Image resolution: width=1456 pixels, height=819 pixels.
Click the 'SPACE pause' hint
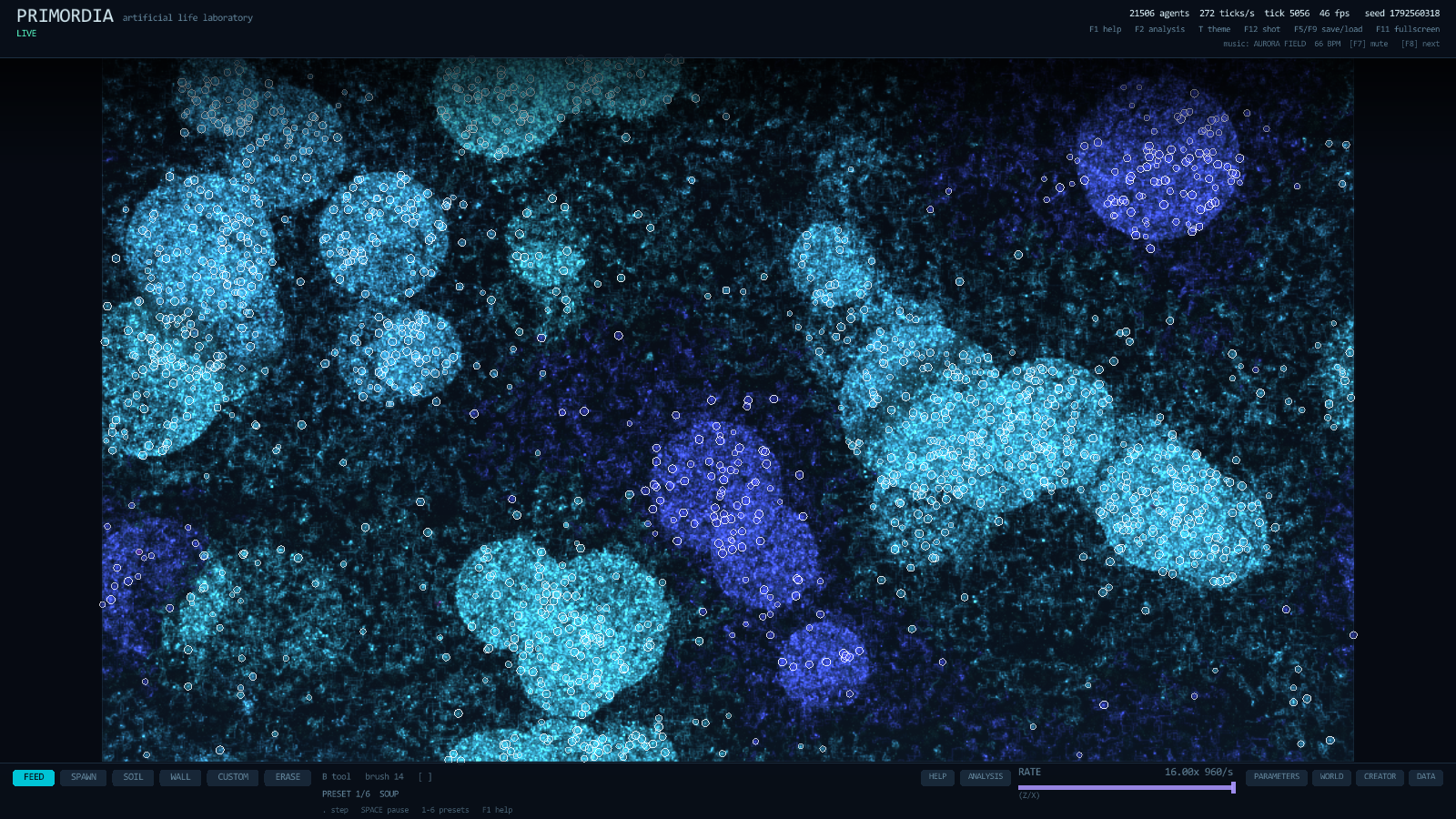click(x=384, y=810)
